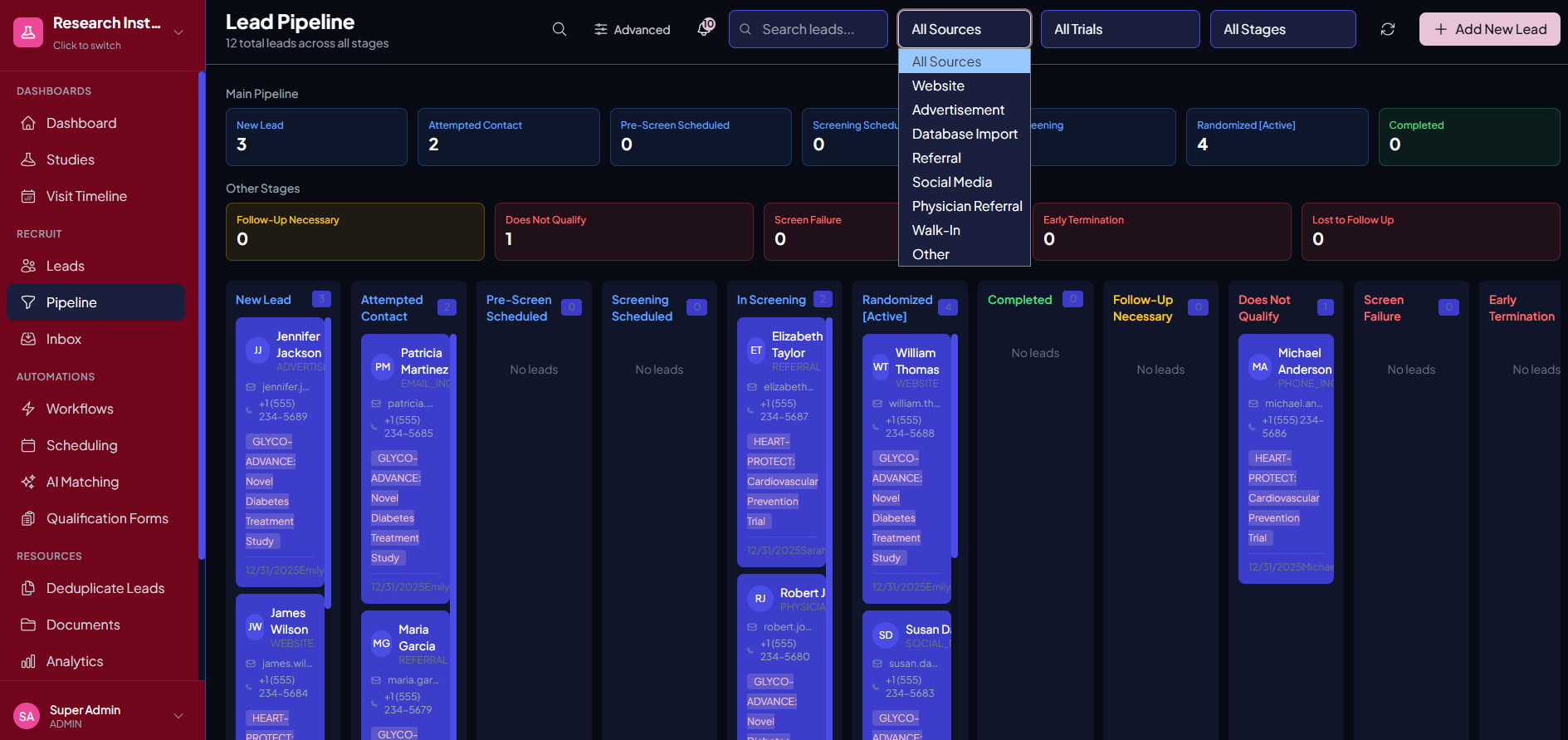Select Physician Referral source option
The height and width of the screenshot is (740, 1568).
965,206
